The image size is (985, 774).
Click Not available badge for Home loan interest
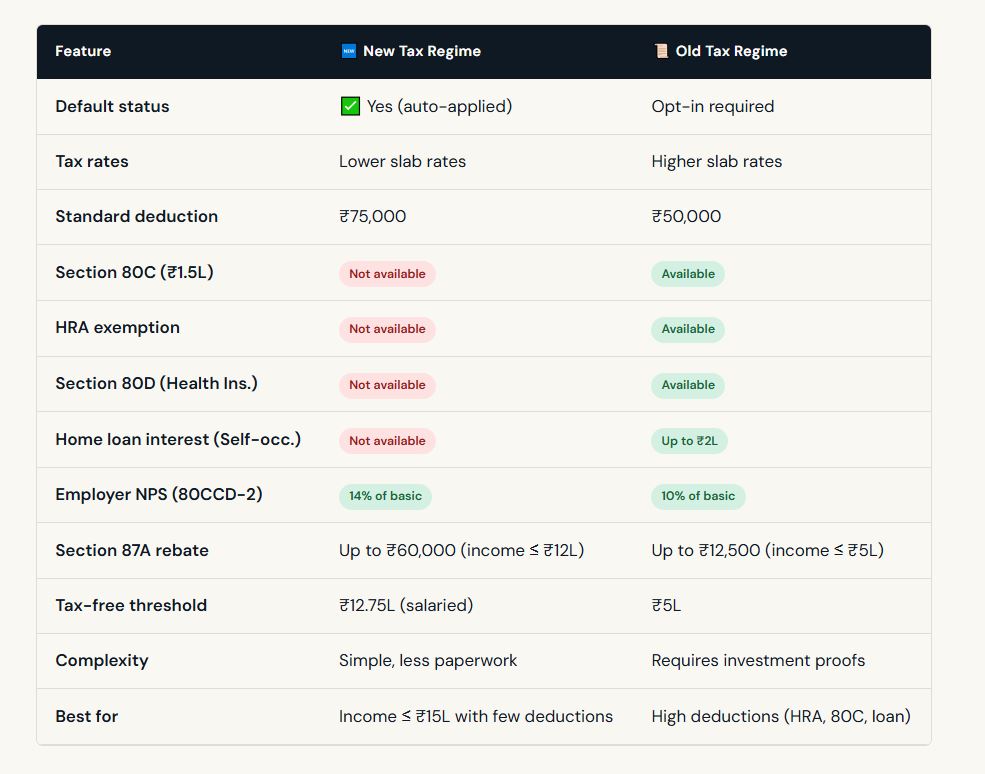[x=387, y=441]
